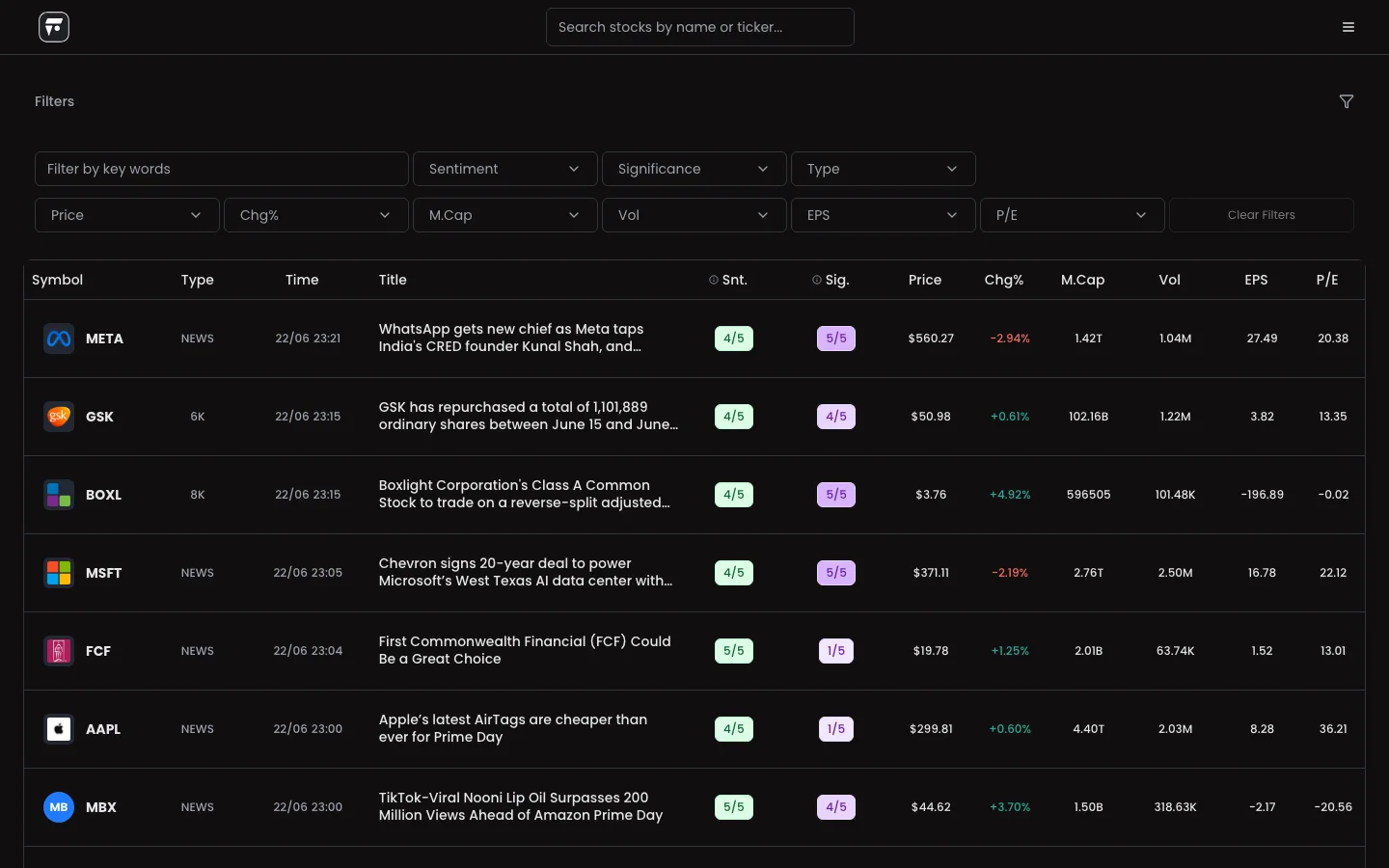
Task: Sort by the Time column header
Action: coord(302,280)
